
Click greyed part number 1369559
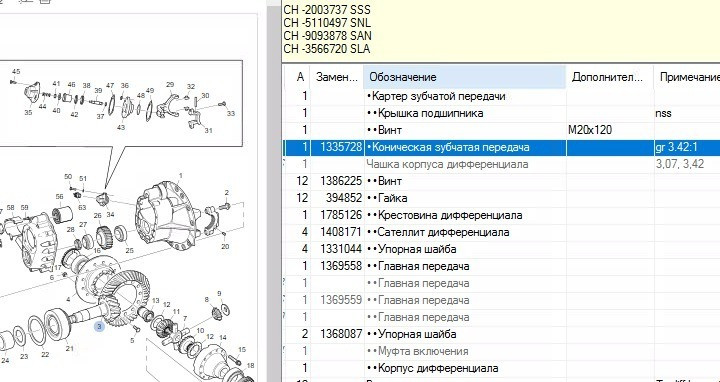tap(341, 300)
